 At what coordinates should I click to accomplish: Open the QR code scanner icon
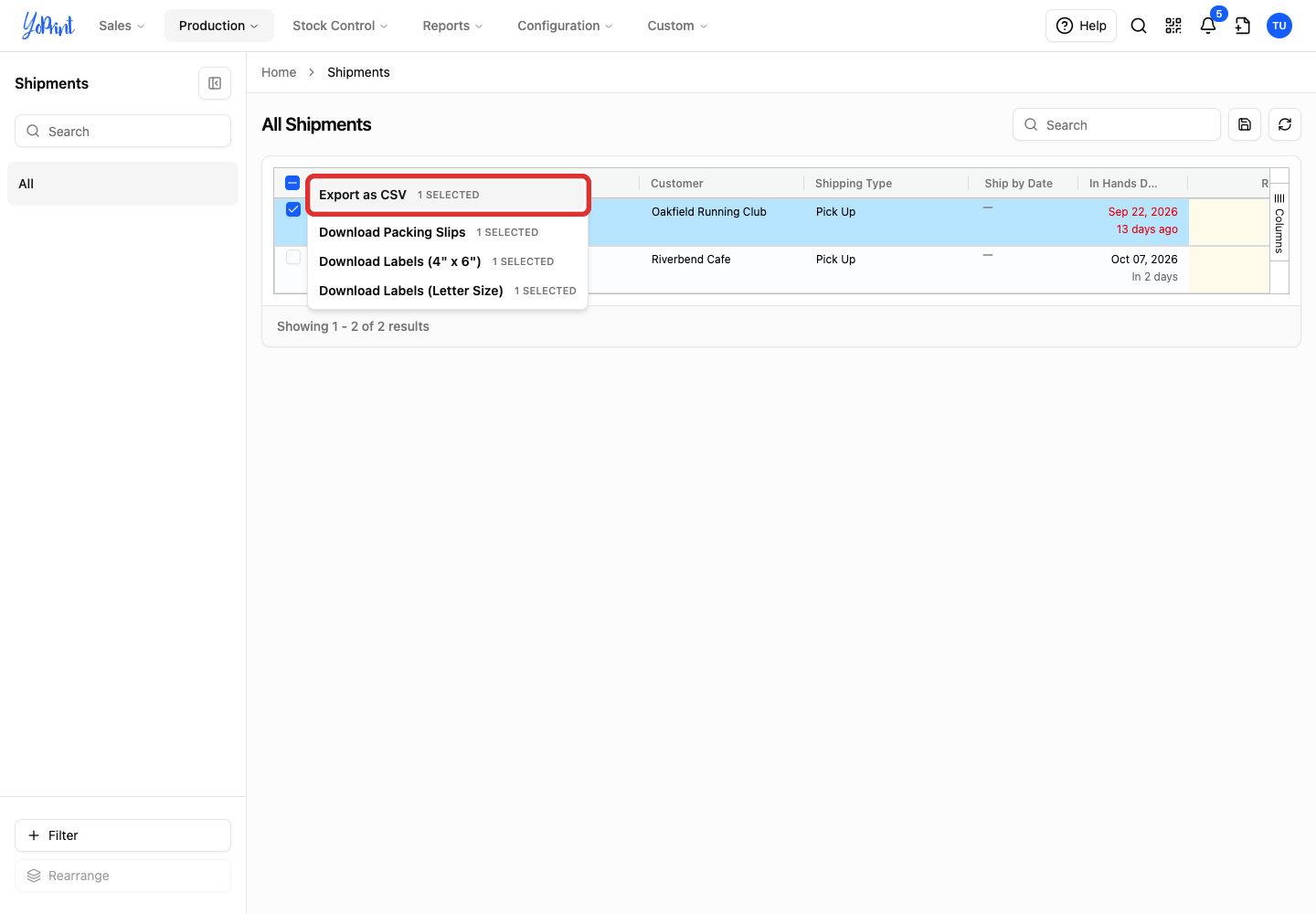tap(1173, 26)
